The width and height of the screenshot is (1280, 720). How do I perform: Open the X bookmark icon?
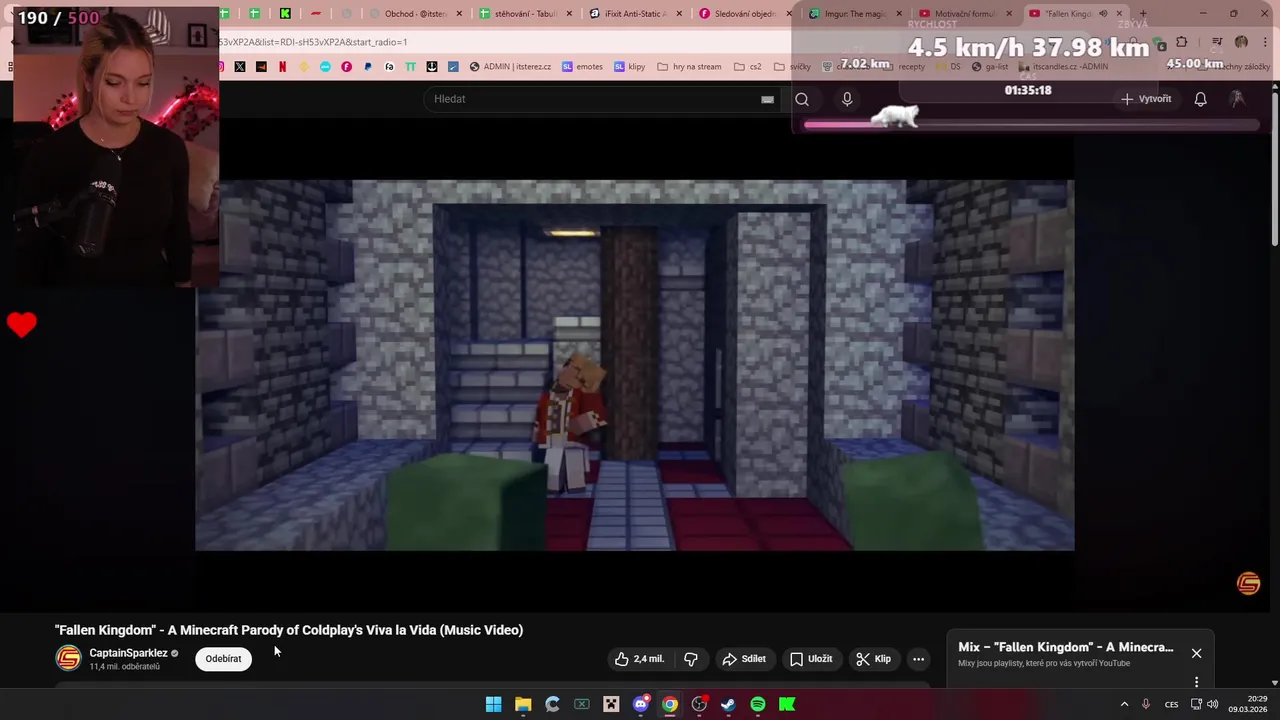240,67
